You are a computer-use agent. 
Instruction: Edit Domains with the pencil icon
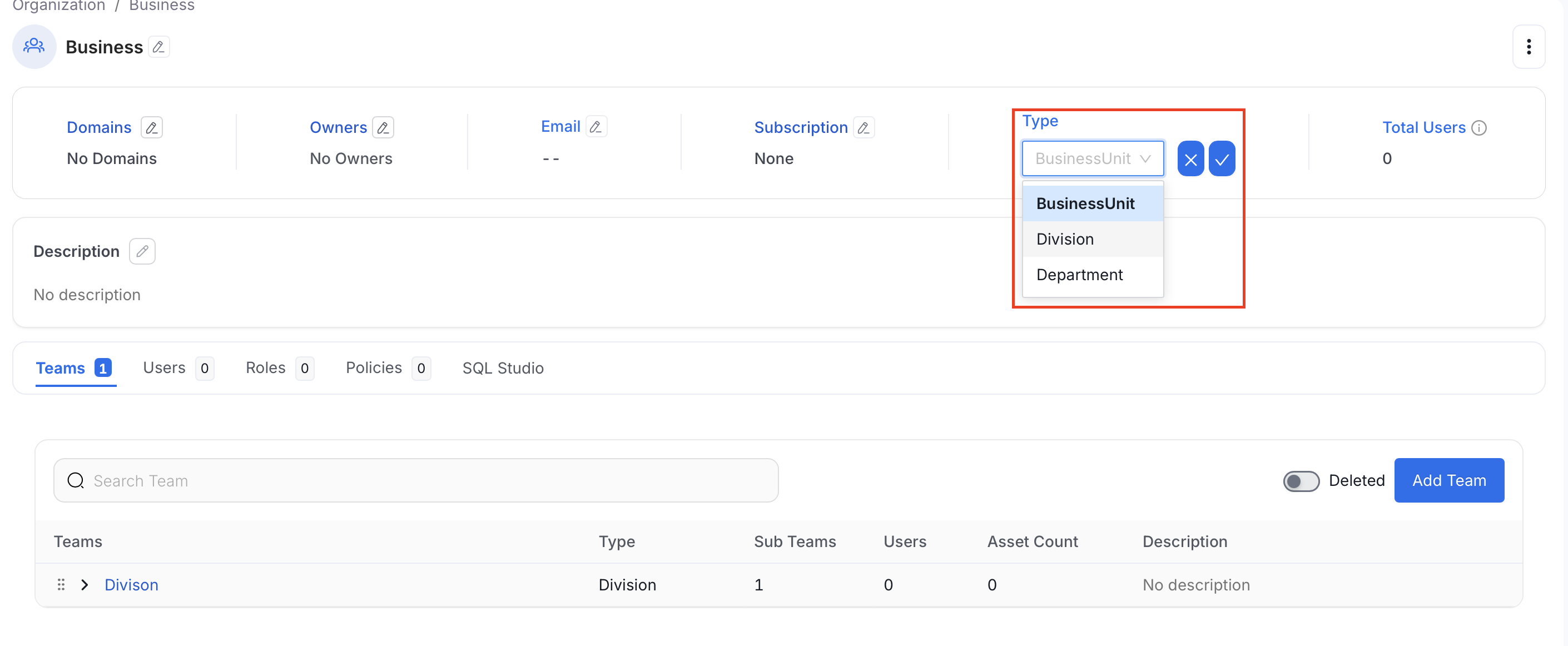pos(152,127)
